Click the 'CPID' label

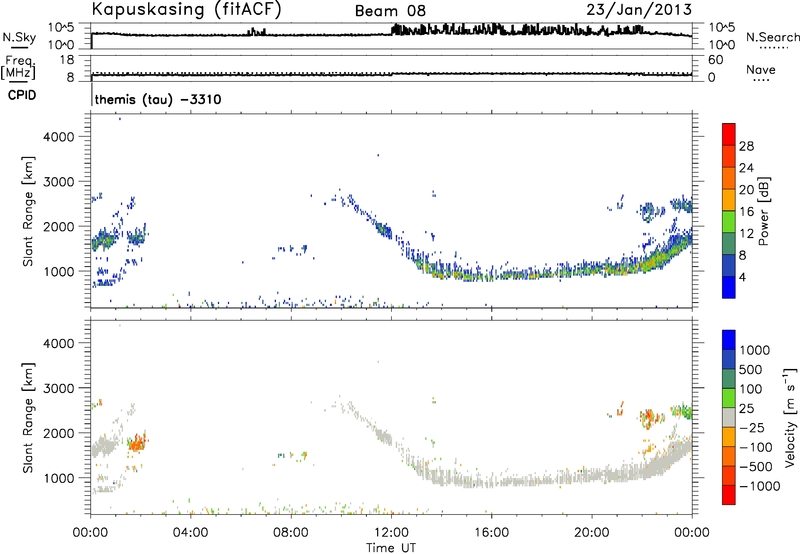coord(22,95)
